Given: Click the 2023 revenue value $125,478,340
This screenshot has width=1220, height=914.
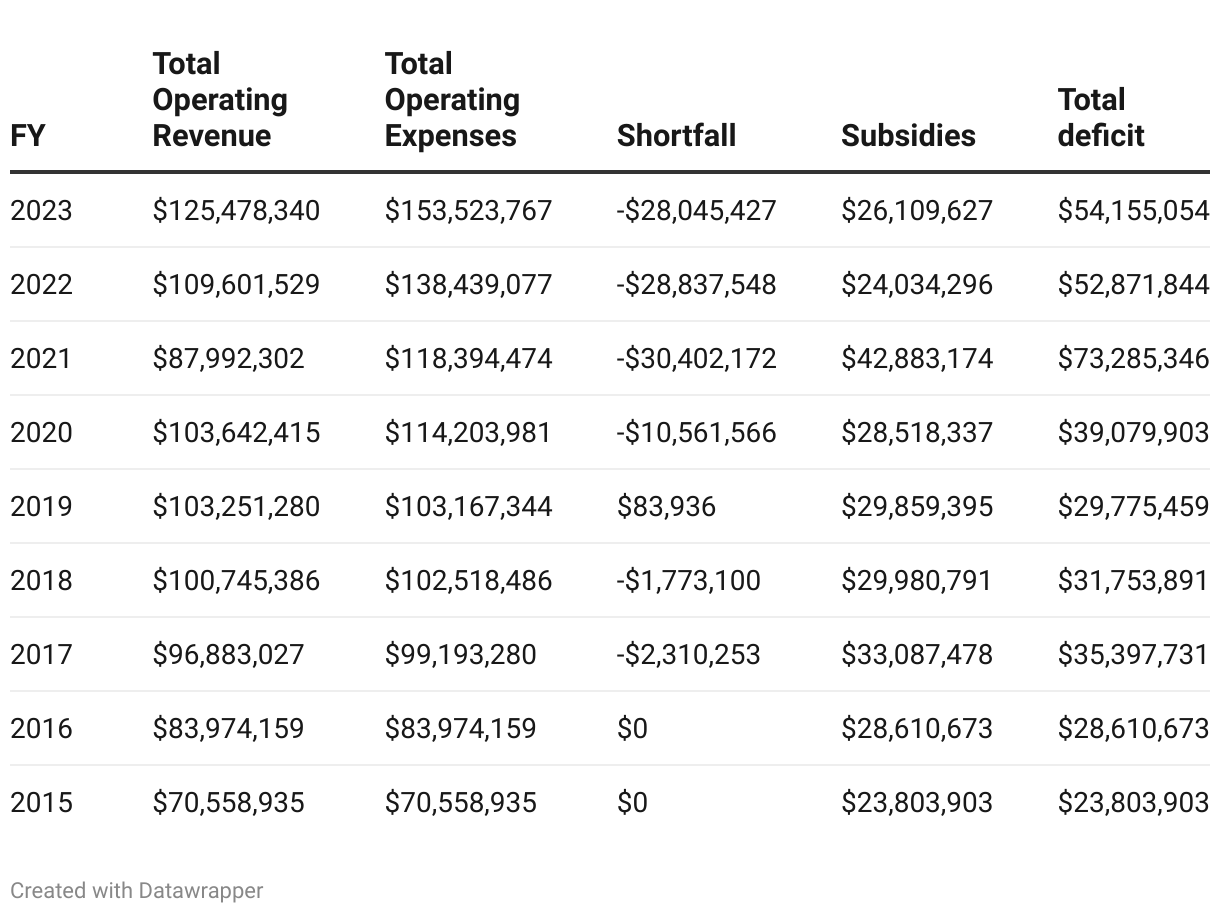Looking at the screenshot, I should coord(236,211).
